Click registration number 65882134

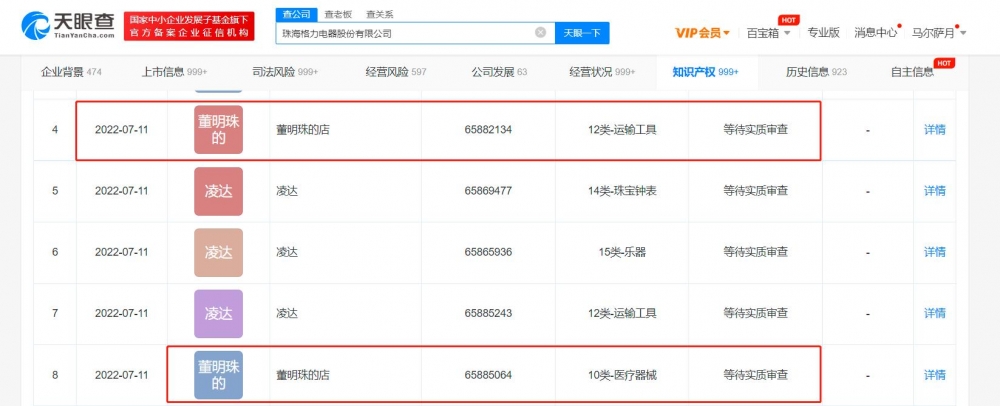pos(488,130)
